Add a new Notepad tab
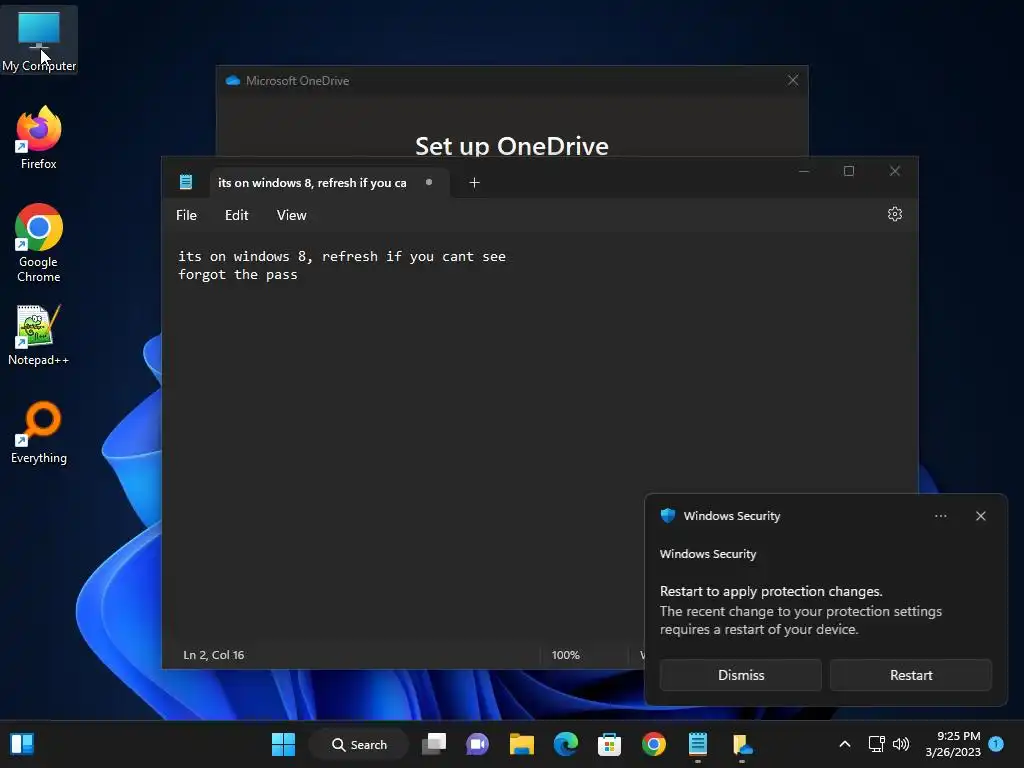 point(475,183)
